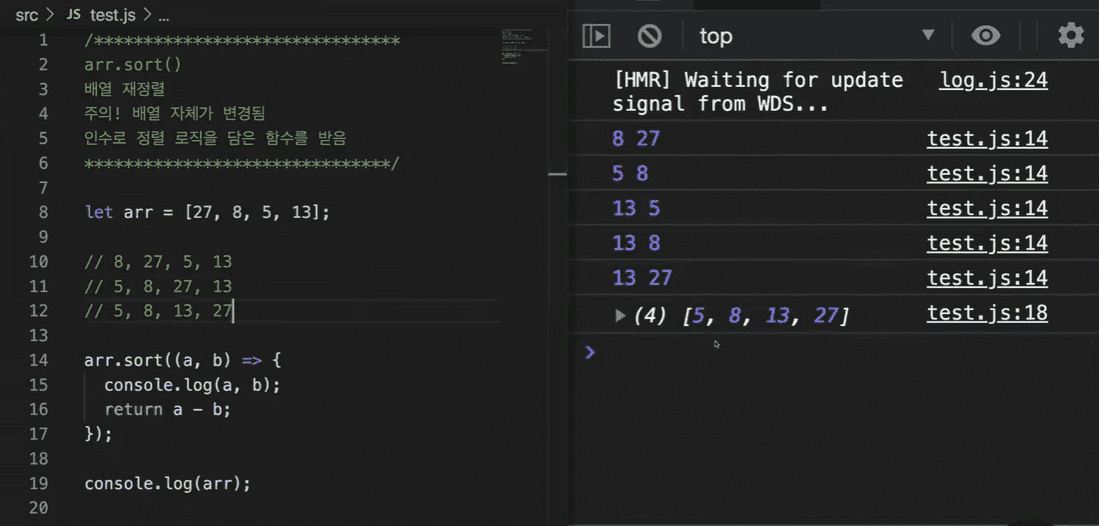Screen dimensions: 1099x526
Task: Click the editor vertical scrollbar marker
Action: pos(557,173)
